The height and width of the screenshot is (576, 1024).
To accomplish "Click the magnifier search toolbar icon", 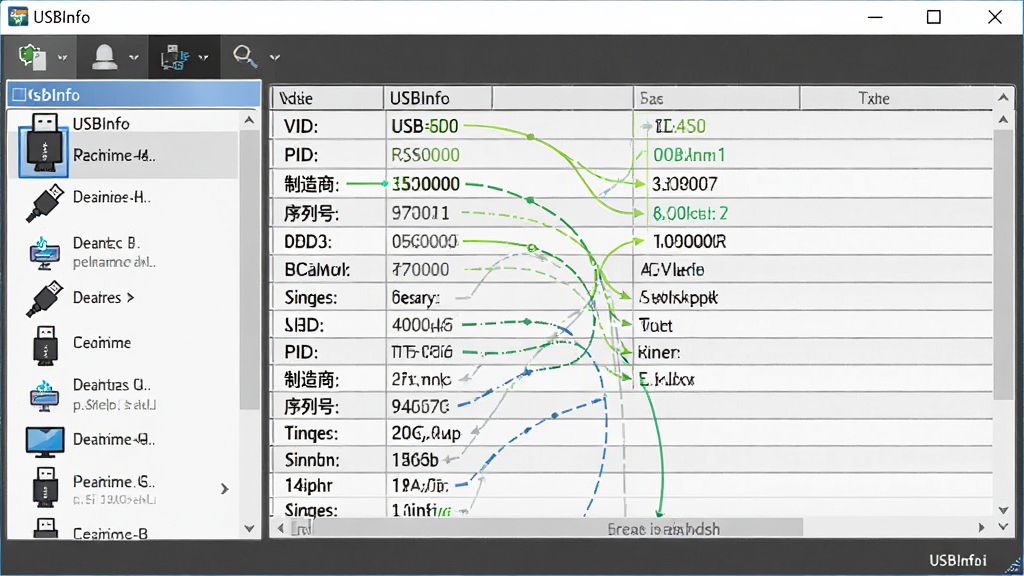I will point(245,57).
